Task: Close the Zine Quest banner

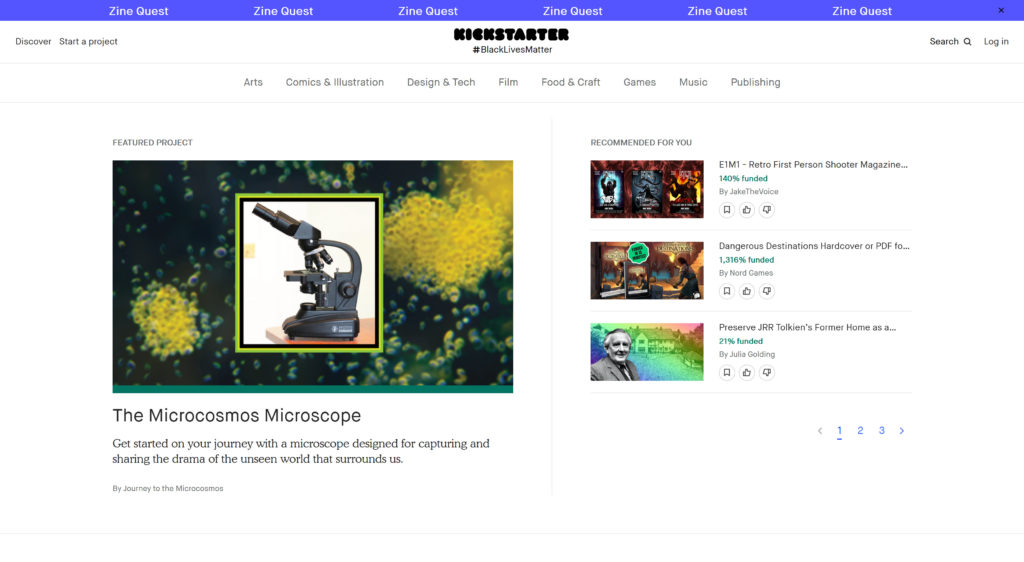Action: 1000,10
